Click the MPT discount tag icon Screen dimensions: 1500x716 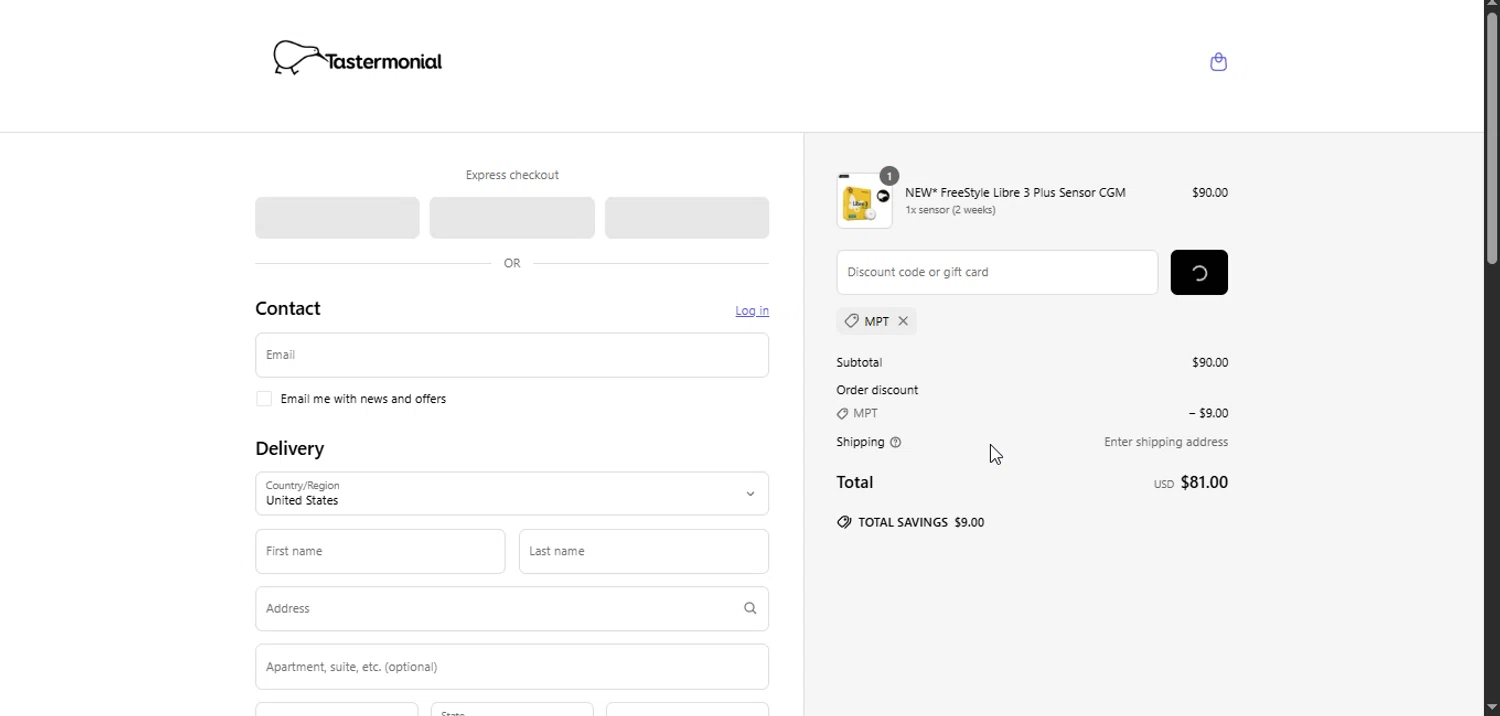click(851, 321)
